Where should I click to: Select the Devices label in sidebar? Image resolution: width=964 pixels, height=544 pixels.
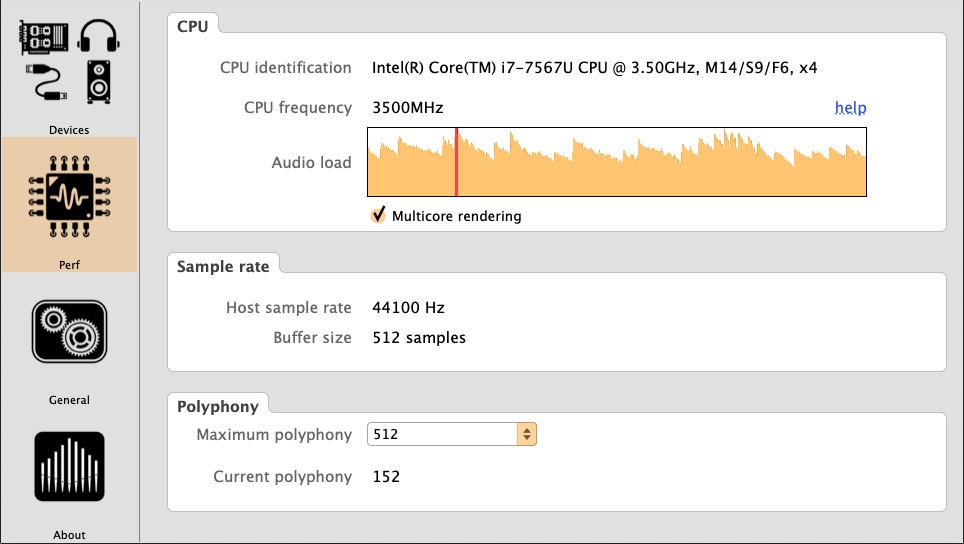click(x=69, y=130)
